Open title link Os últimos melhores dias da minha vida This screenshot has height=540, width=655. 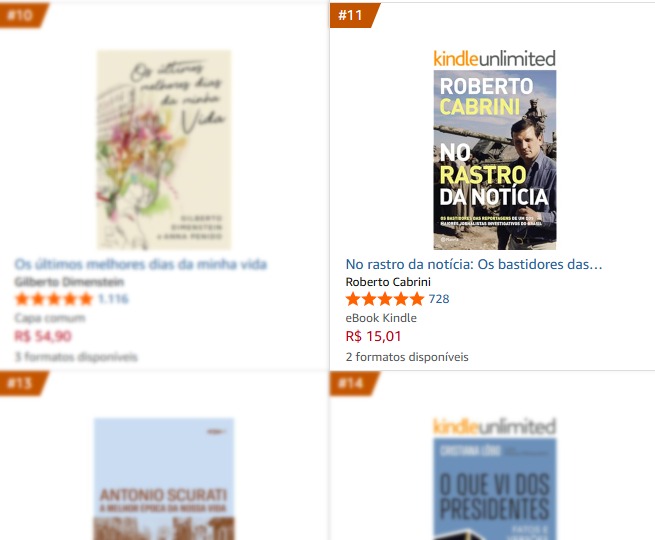click(x=141, y=264)
